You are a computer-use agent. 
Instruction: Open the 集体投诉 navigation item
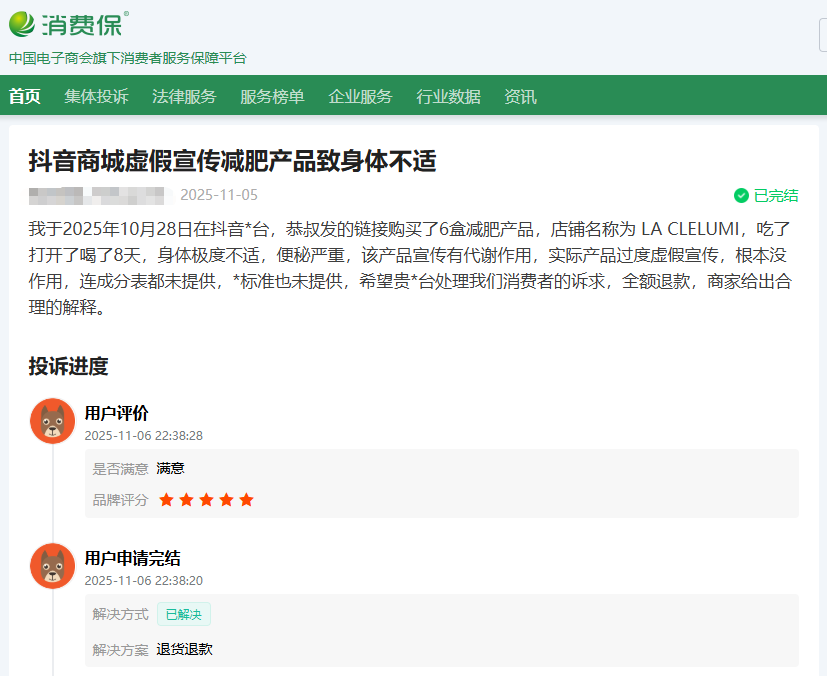[x=96, y=97]
